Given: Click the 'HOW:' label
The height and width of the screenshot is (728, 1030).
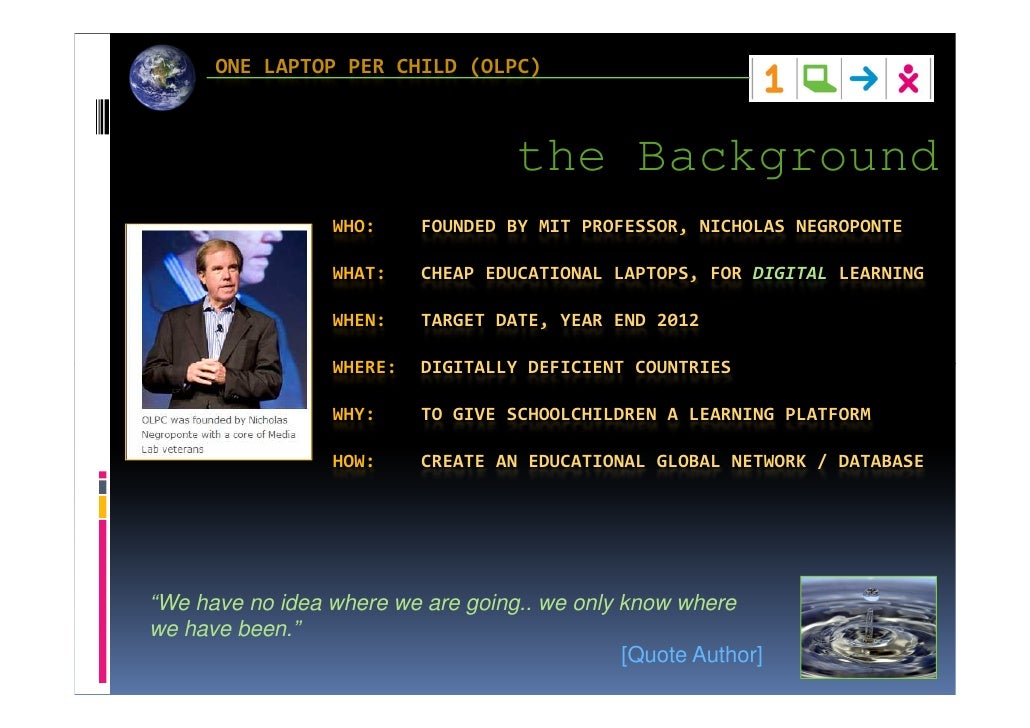Looking at the screenshot, I should click(x=353, y=461).
